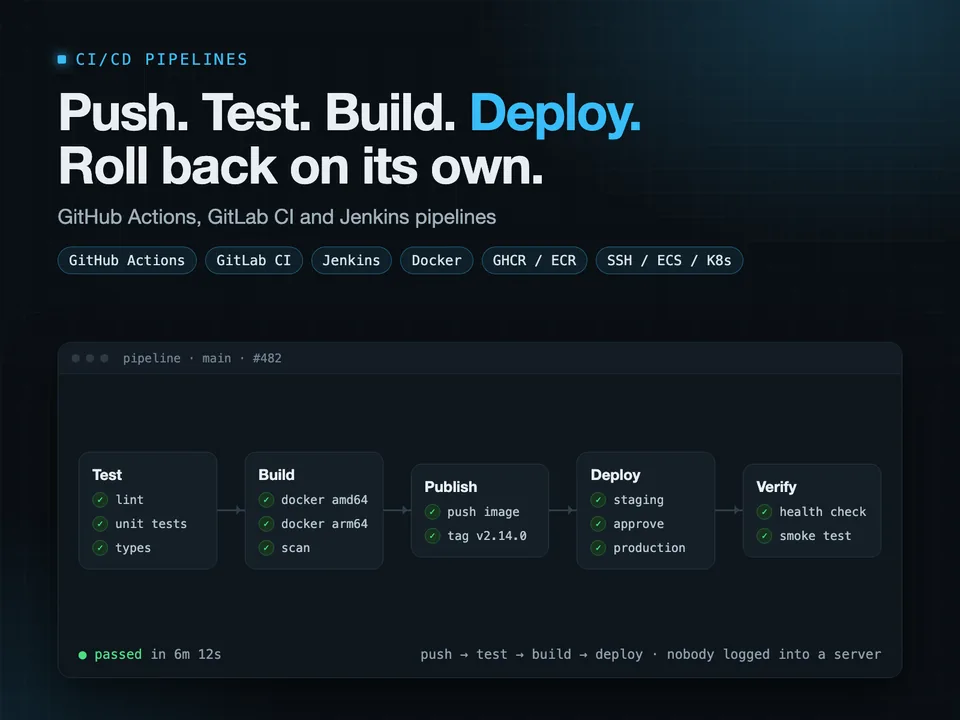The image size is (960, 720).
Task: Click the 'lint' job label
Action: (130, 500)
